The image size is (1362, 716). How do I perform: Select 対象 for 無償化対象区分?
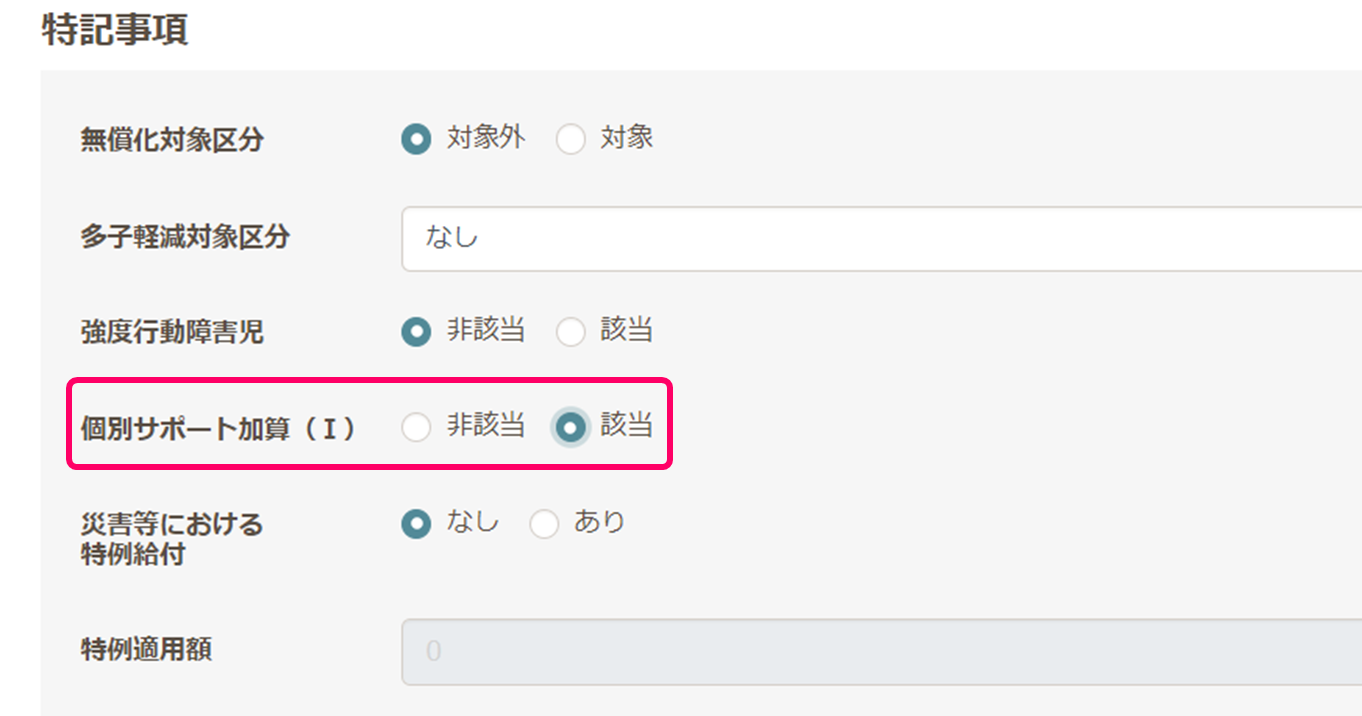point(571,139)
